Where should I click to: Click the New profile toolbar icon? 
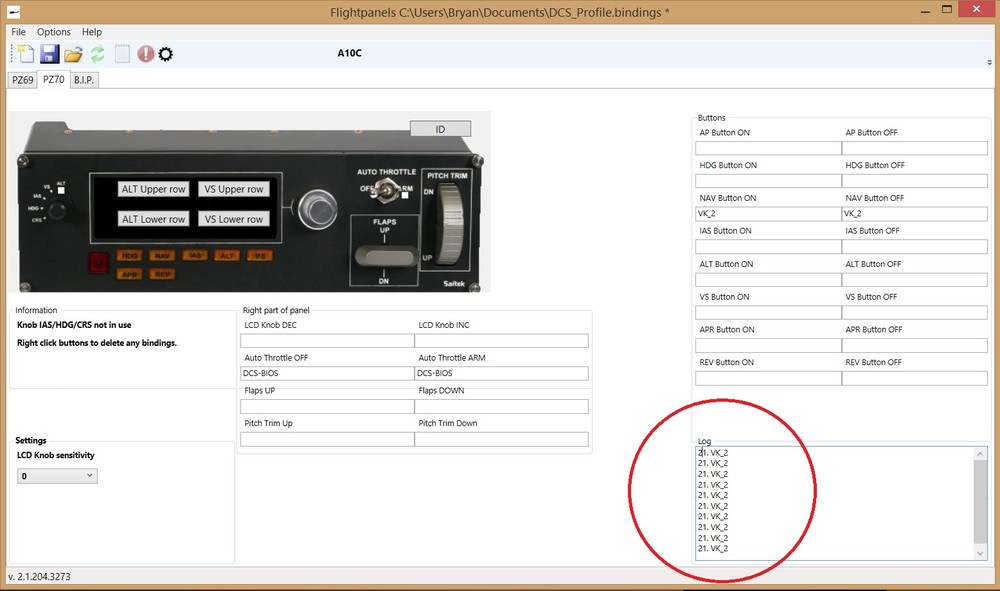point(25,54)
